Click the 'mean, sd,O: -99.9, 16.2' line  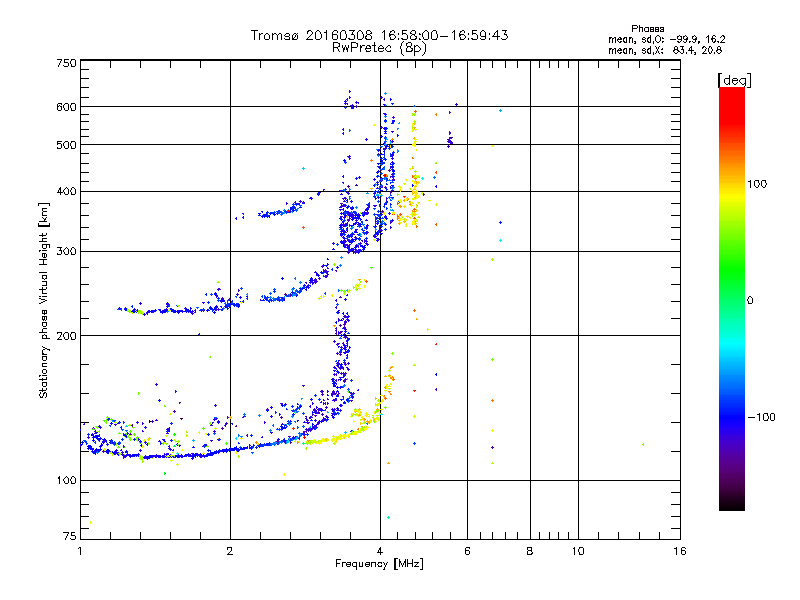666,39
